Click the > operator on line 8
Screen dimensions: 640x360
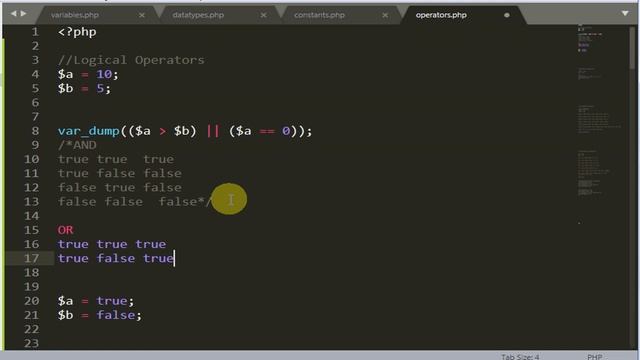click(162, 131)
